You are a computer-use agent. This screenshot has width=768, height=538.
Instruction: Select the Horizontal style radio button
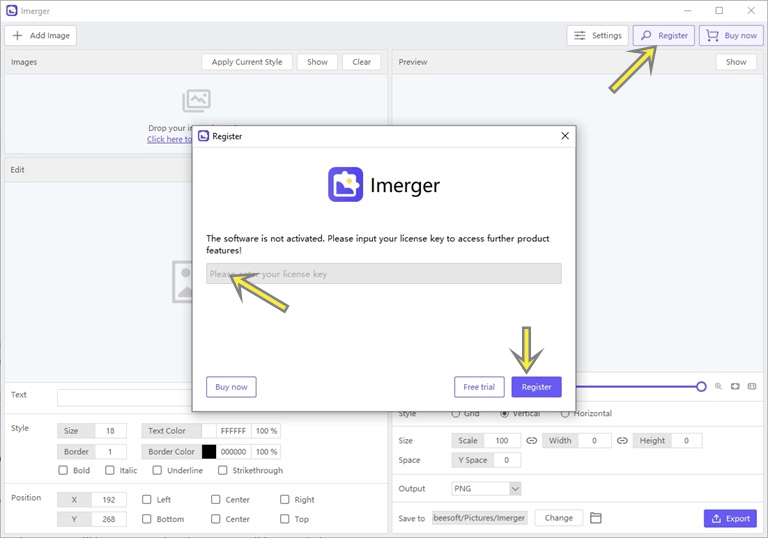coord(565,414)
